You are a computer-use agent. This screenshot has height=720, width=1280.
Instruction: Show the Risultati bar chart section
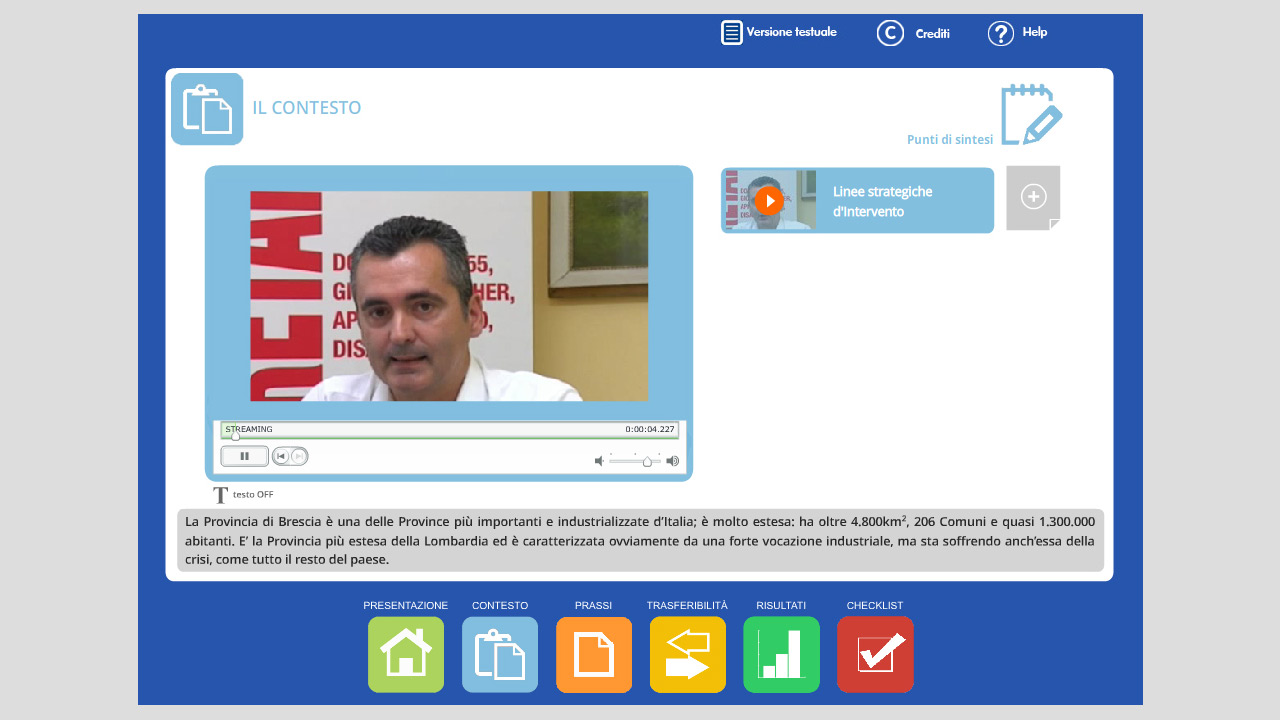point(781,654)
